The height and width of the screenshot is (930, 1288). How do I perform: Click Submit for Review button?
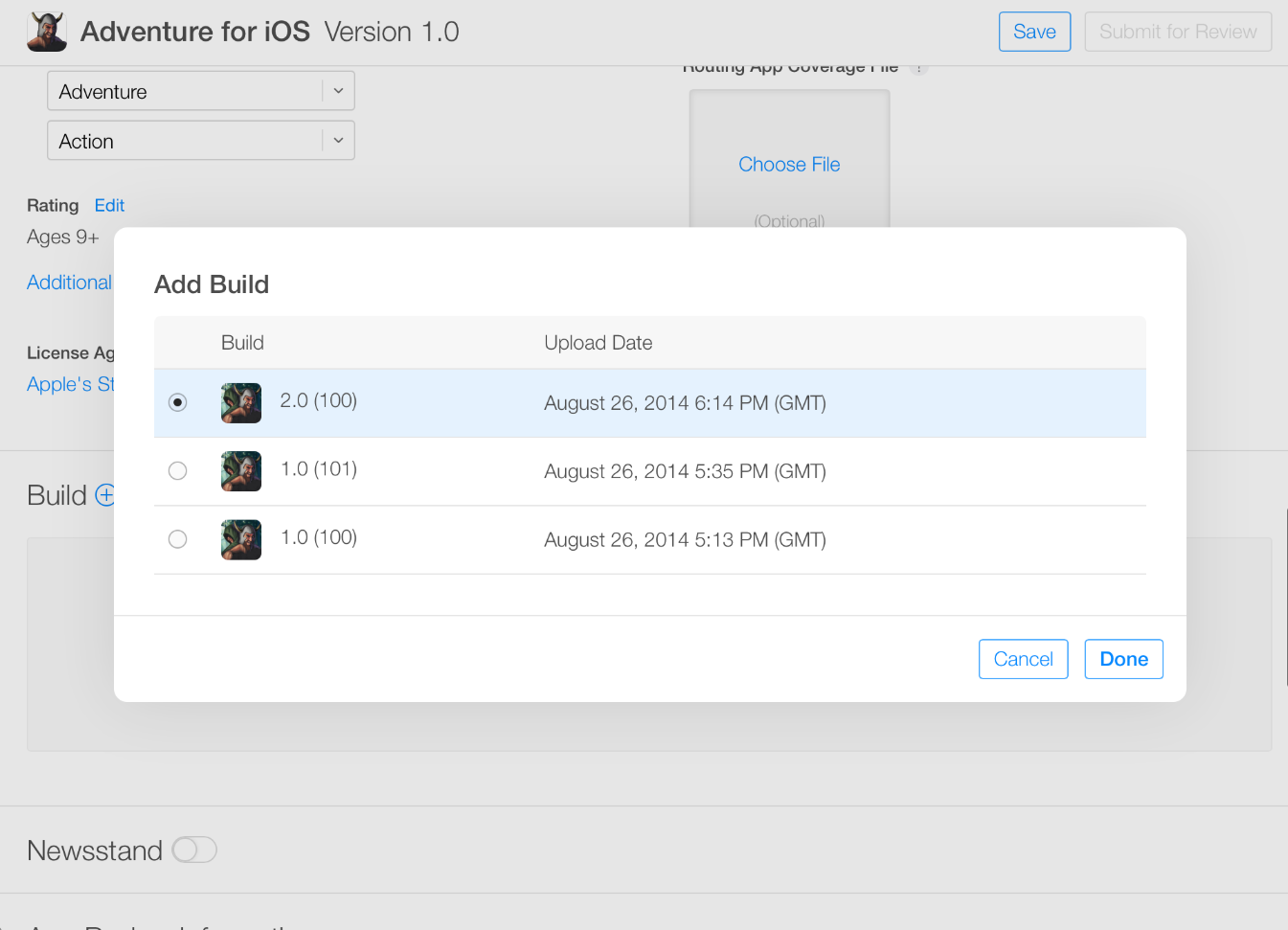1178,32
